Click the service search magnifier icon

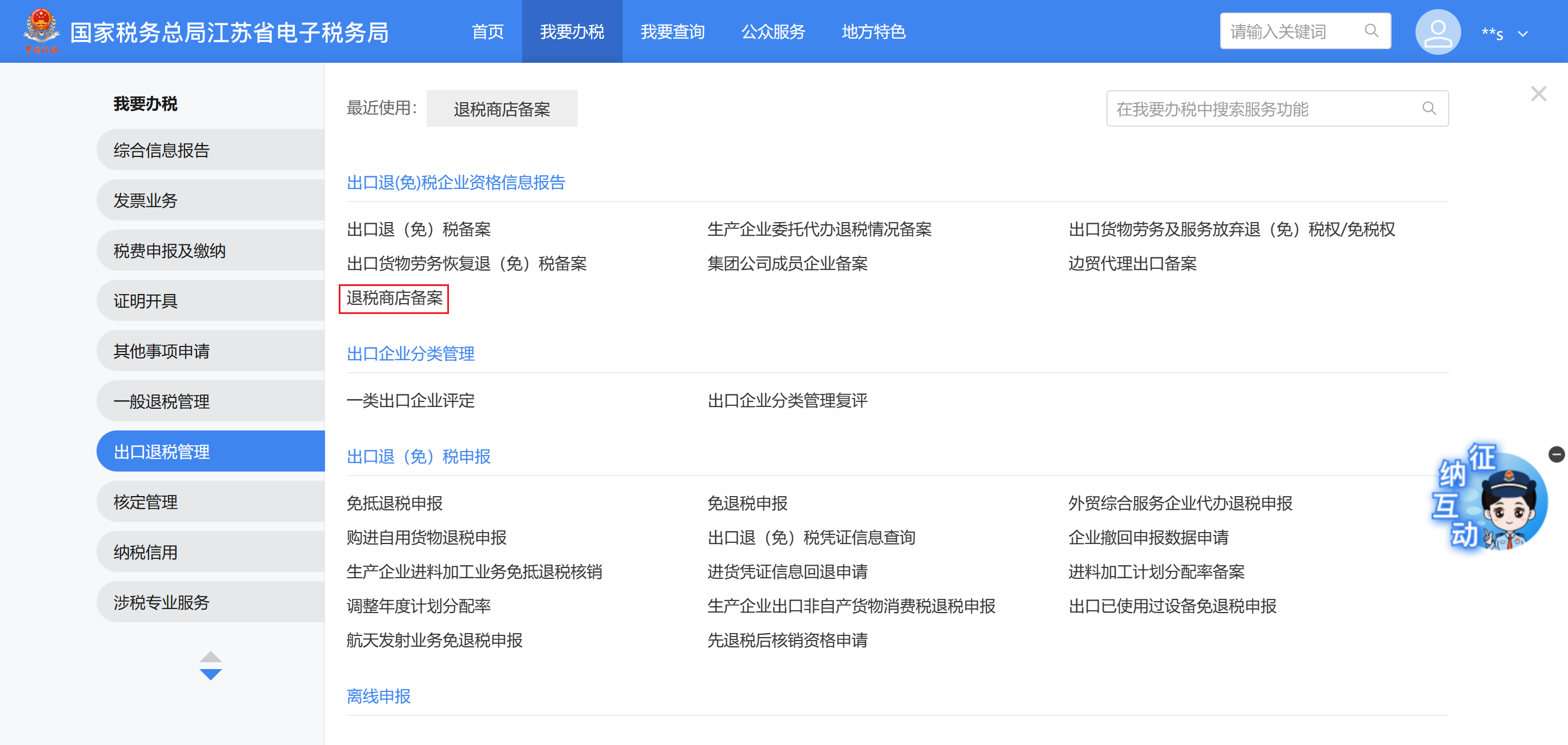tap(1429, 109)
